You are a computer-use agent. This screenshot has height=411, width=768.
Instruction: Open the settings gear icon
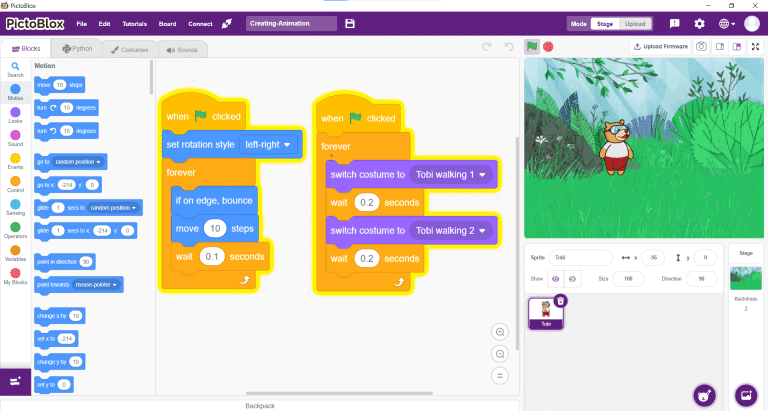point(699,24)
